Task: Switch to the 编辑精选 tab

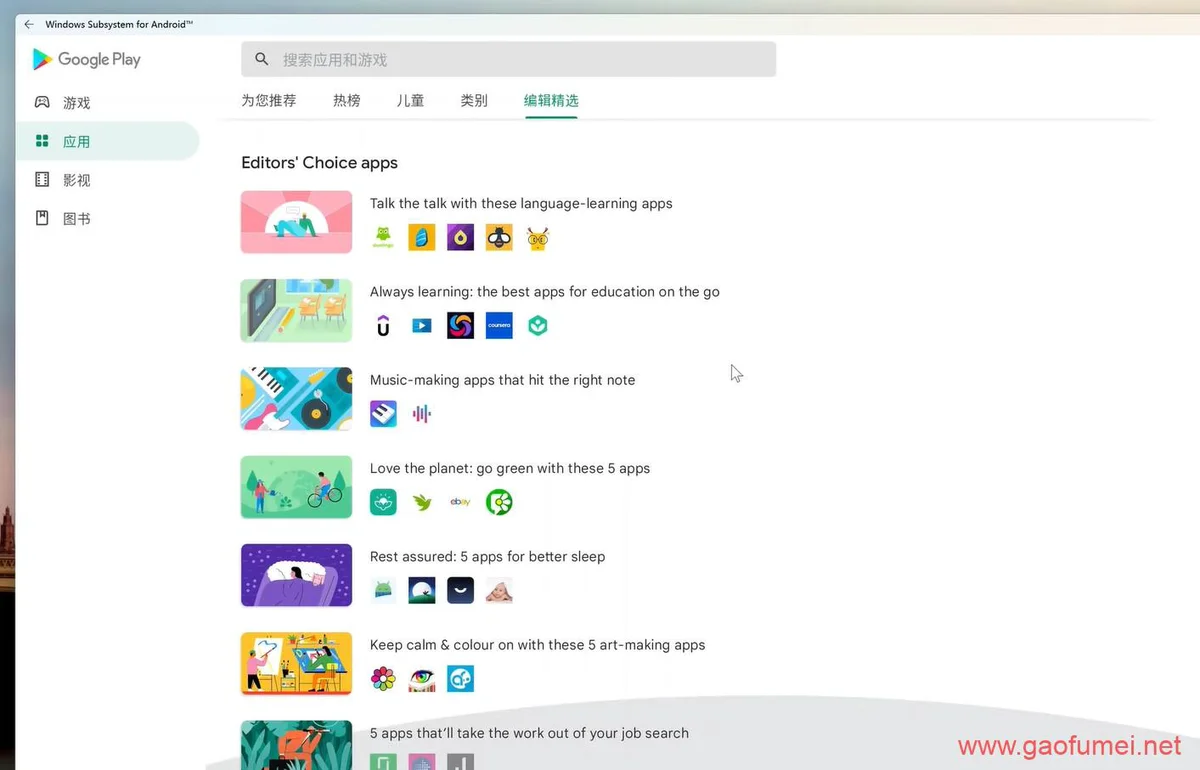Action: [x=551, y=100]
